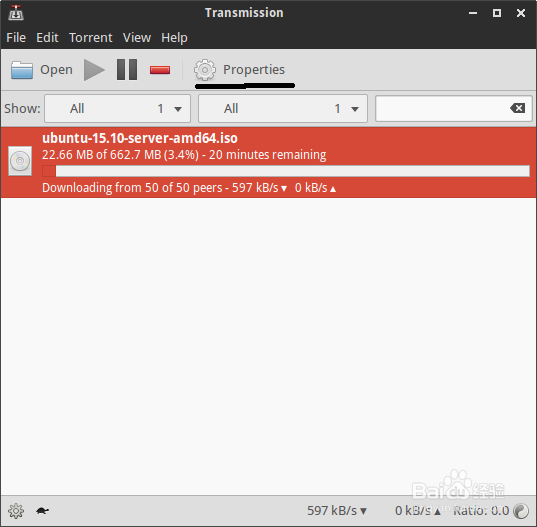Image resolution: width=537 pixels, height=527 pixels.
Task: Remove torrent using red minus icon
Action: 160,70
